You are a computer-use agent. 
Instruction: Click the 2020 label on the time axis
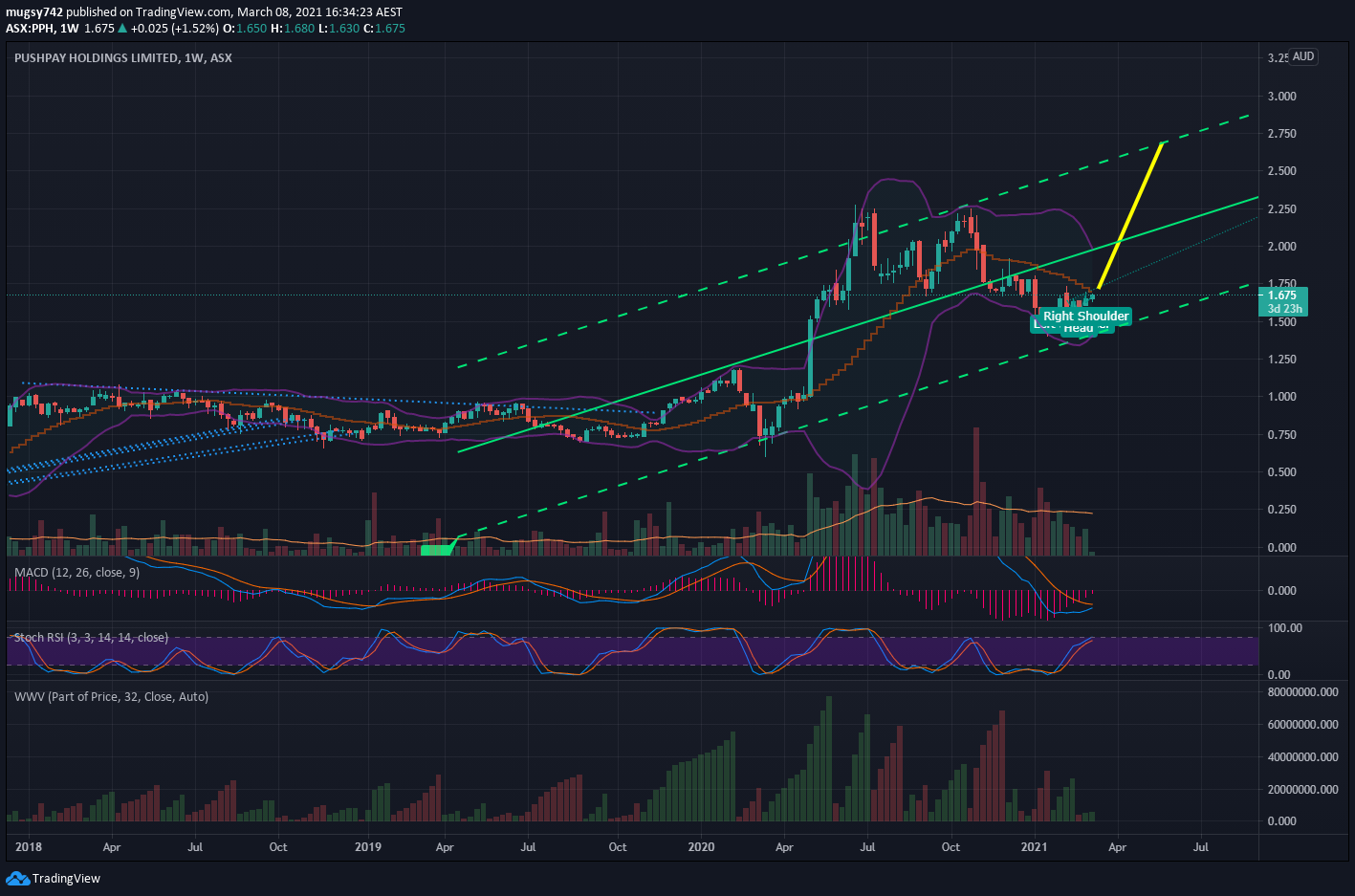701,846
